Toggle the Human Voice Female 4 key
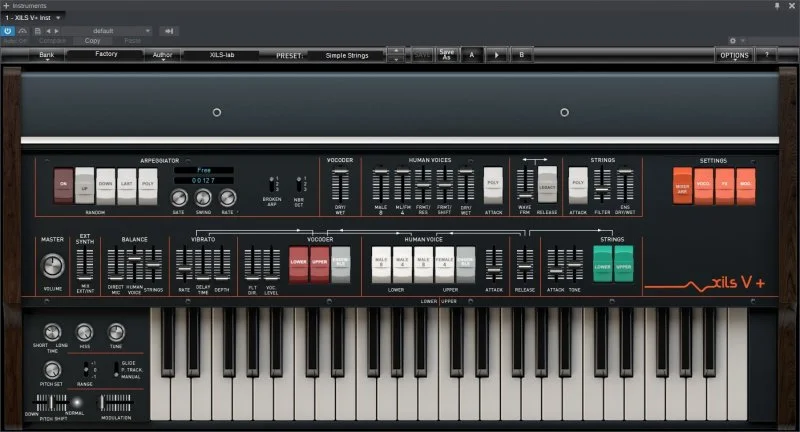 click(444, 265)
